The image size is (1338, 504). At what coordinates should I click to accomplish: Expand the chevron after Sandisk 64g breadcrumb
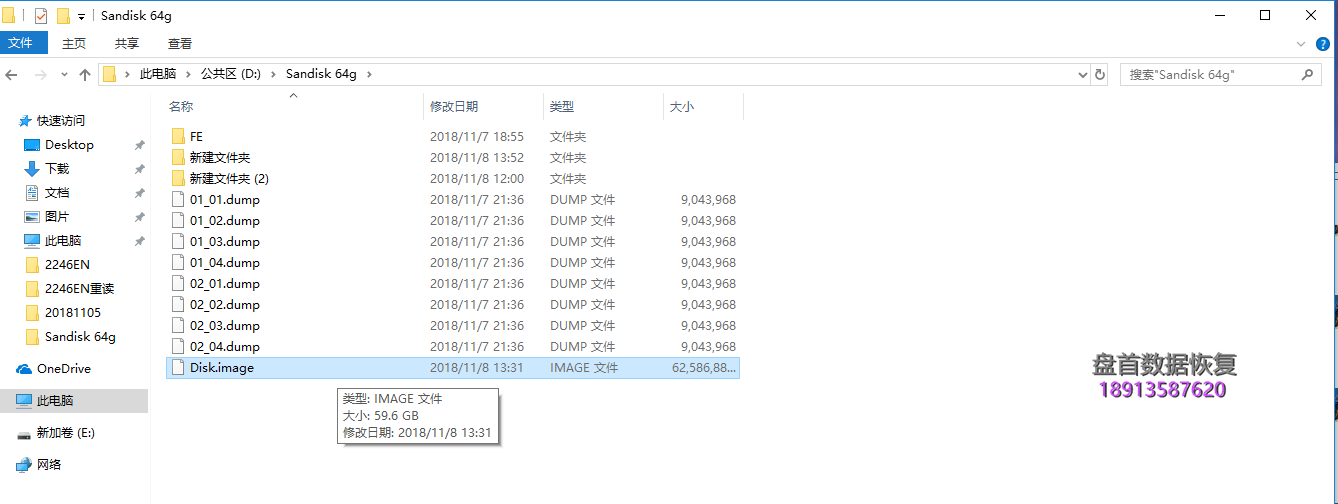coord(368,75)
